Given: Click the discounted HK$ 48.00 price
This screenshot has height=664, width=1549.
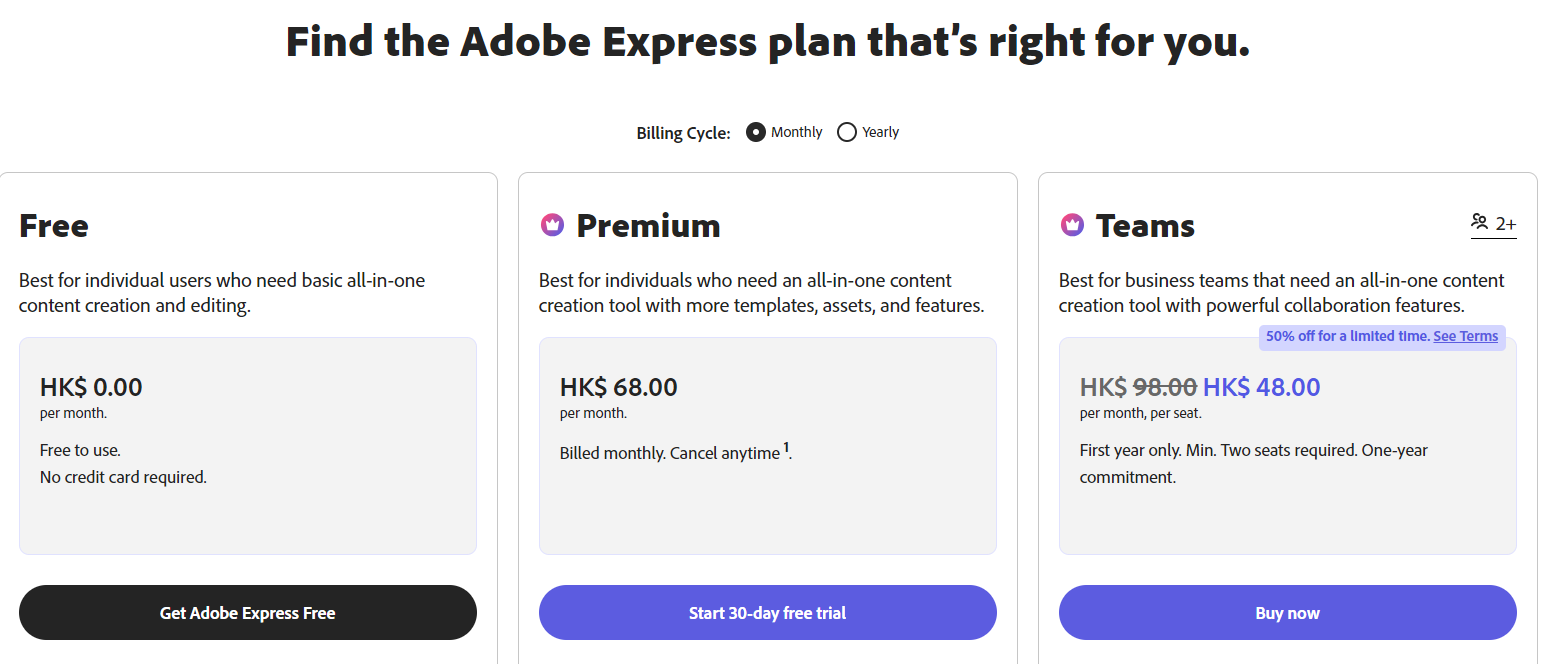Looking at the screenshot, I should click(1261, 387).
